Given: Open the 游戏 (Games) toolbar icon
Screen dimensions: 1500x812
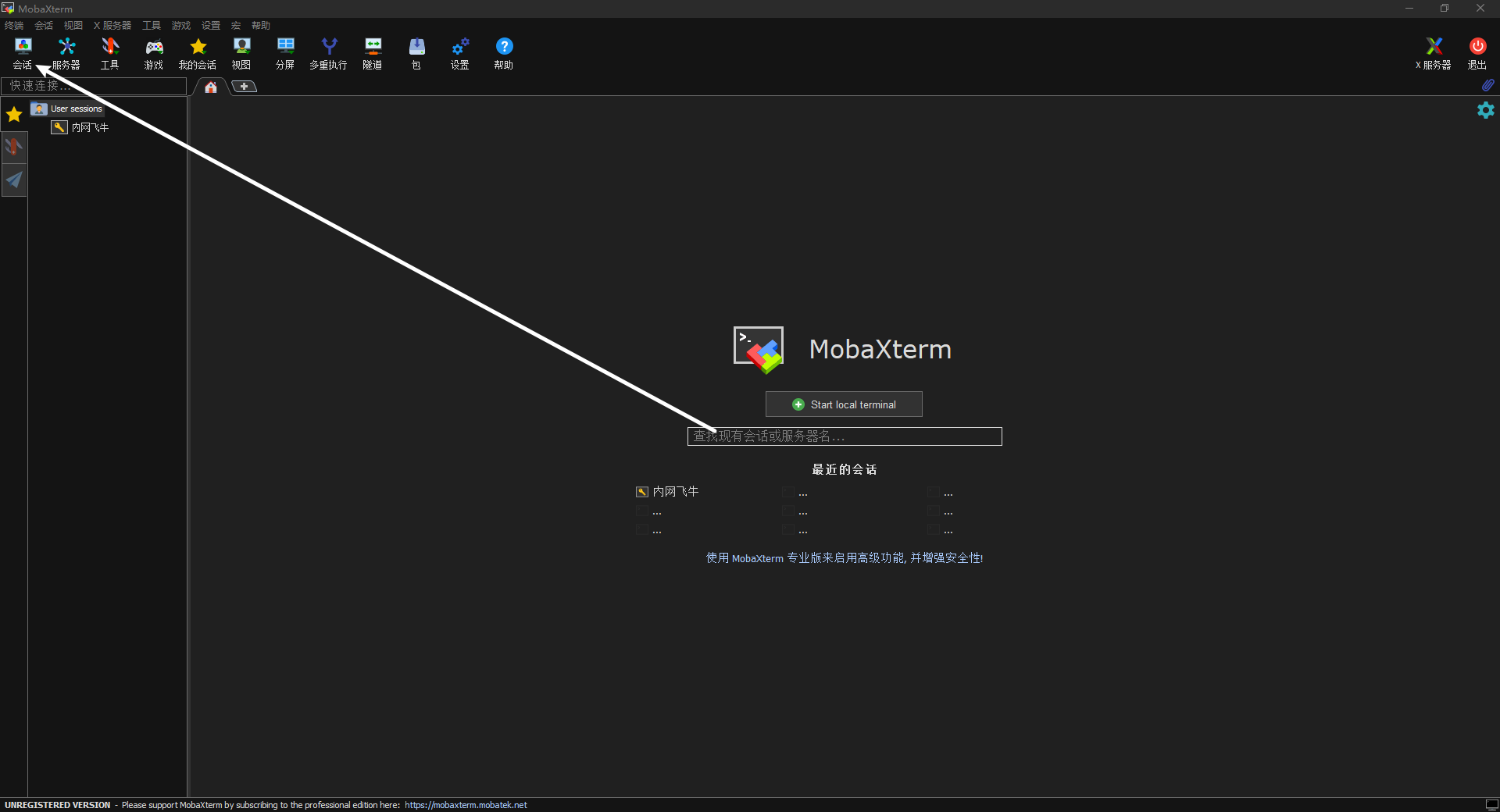Looking at the screenshot, I should click(x=154, y=53).
